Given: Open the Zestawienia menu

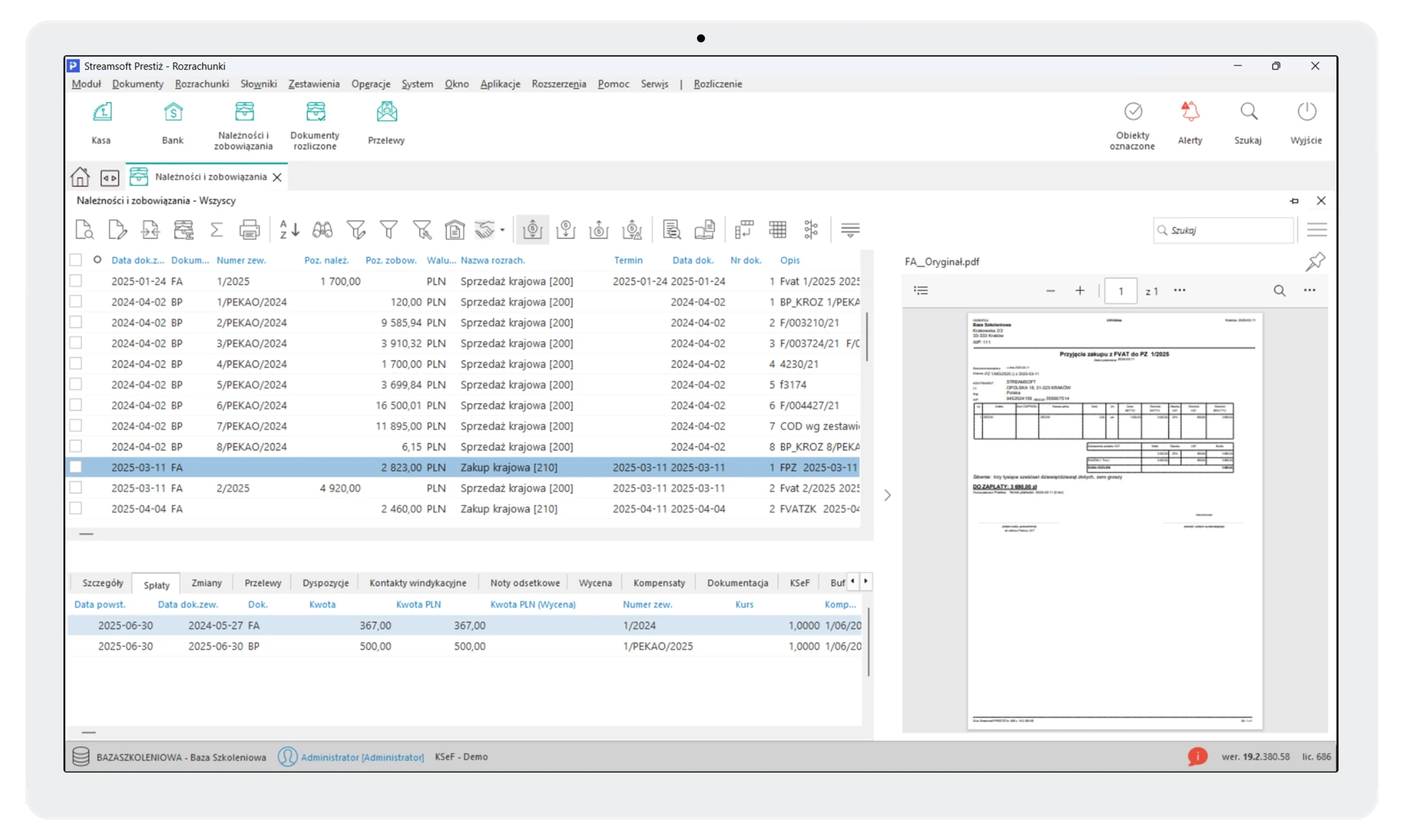Looking at the screenshot, I should [314, 84].
